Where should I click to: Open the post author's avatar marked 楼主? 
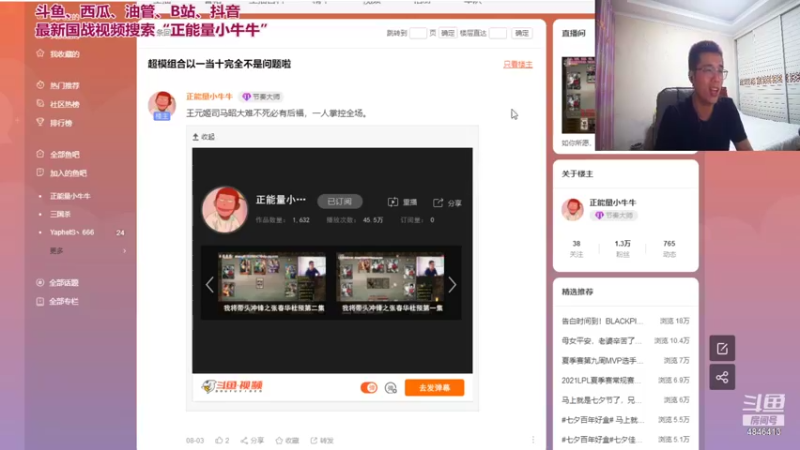point(162,106)
